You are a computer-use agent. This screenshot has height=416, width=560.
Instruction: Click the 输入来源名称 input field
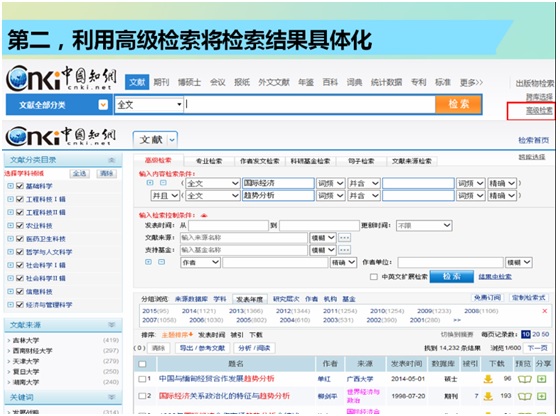coord(244,238)
